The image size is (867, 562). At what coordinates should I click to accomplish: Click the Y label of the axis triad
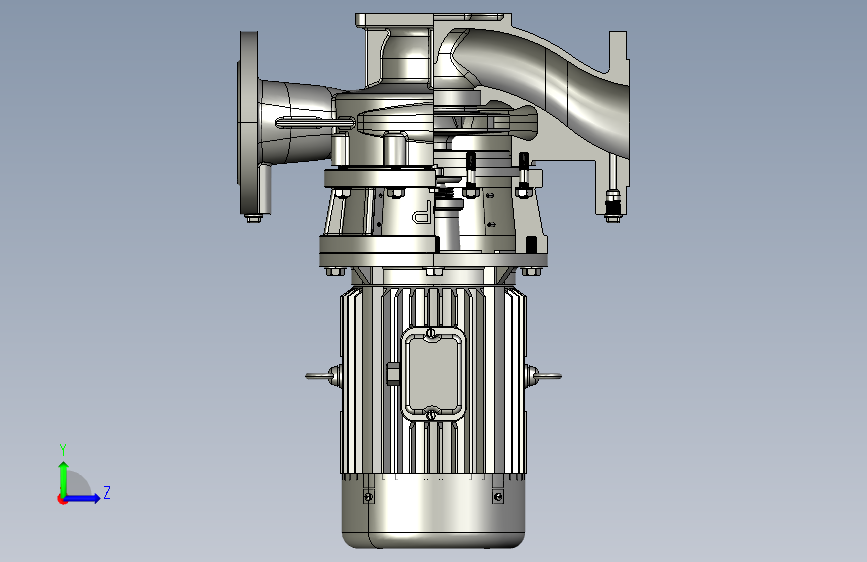click(x=63, y=450)
